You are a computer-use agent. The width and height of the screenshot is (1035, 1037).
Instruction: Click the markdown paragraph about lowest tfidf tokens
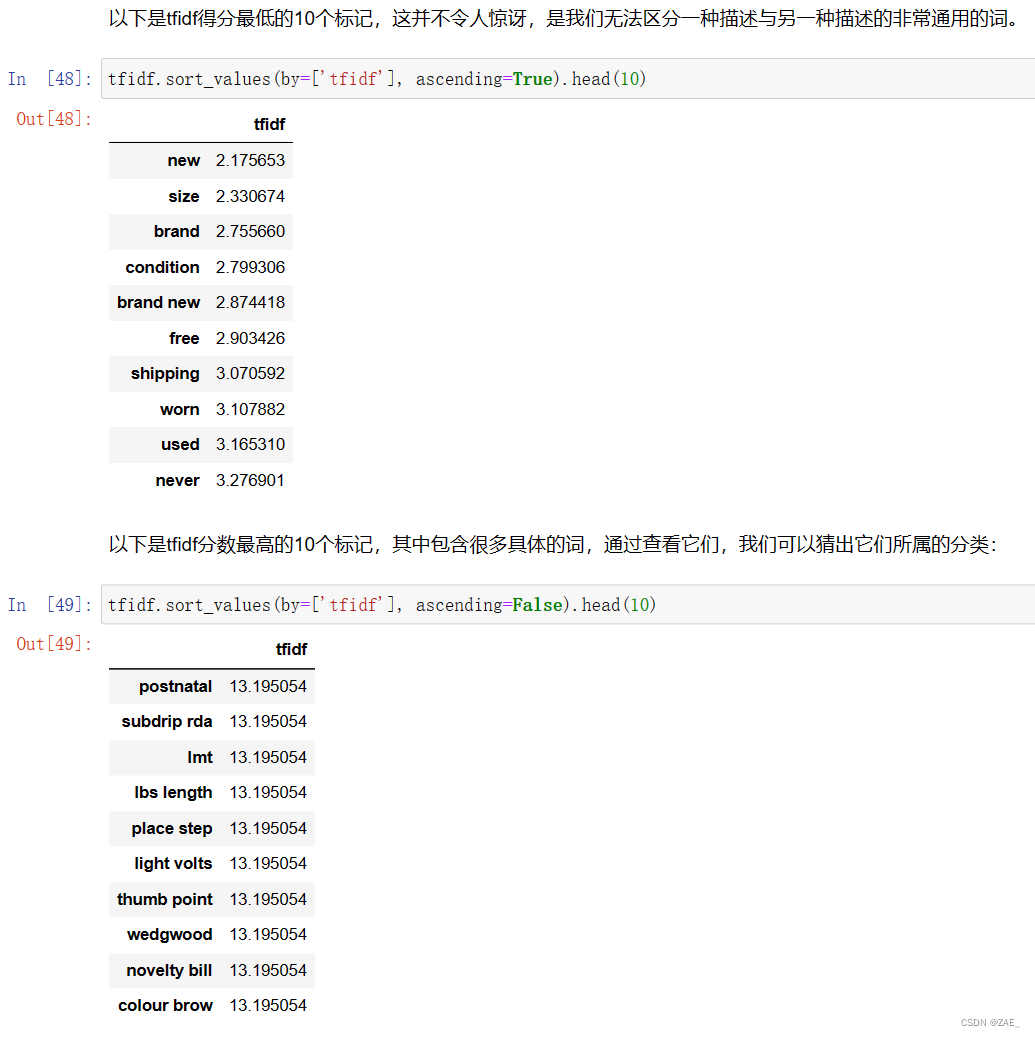[x=564, y=19]
